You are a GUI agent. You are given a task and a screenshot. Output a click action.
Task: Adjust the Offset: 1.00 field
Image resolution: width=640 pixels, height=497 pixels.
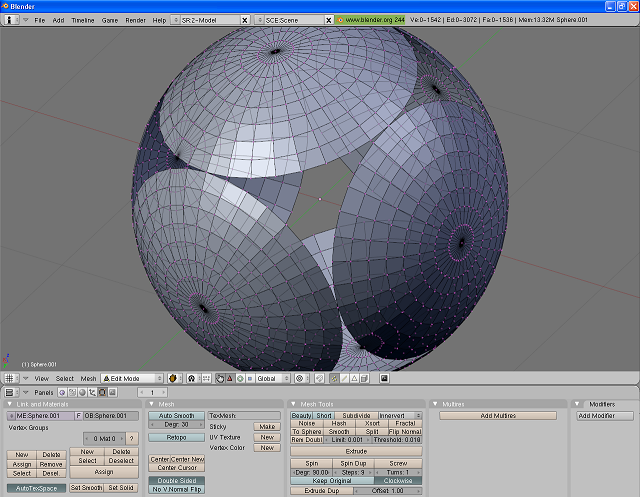point(388,490)
